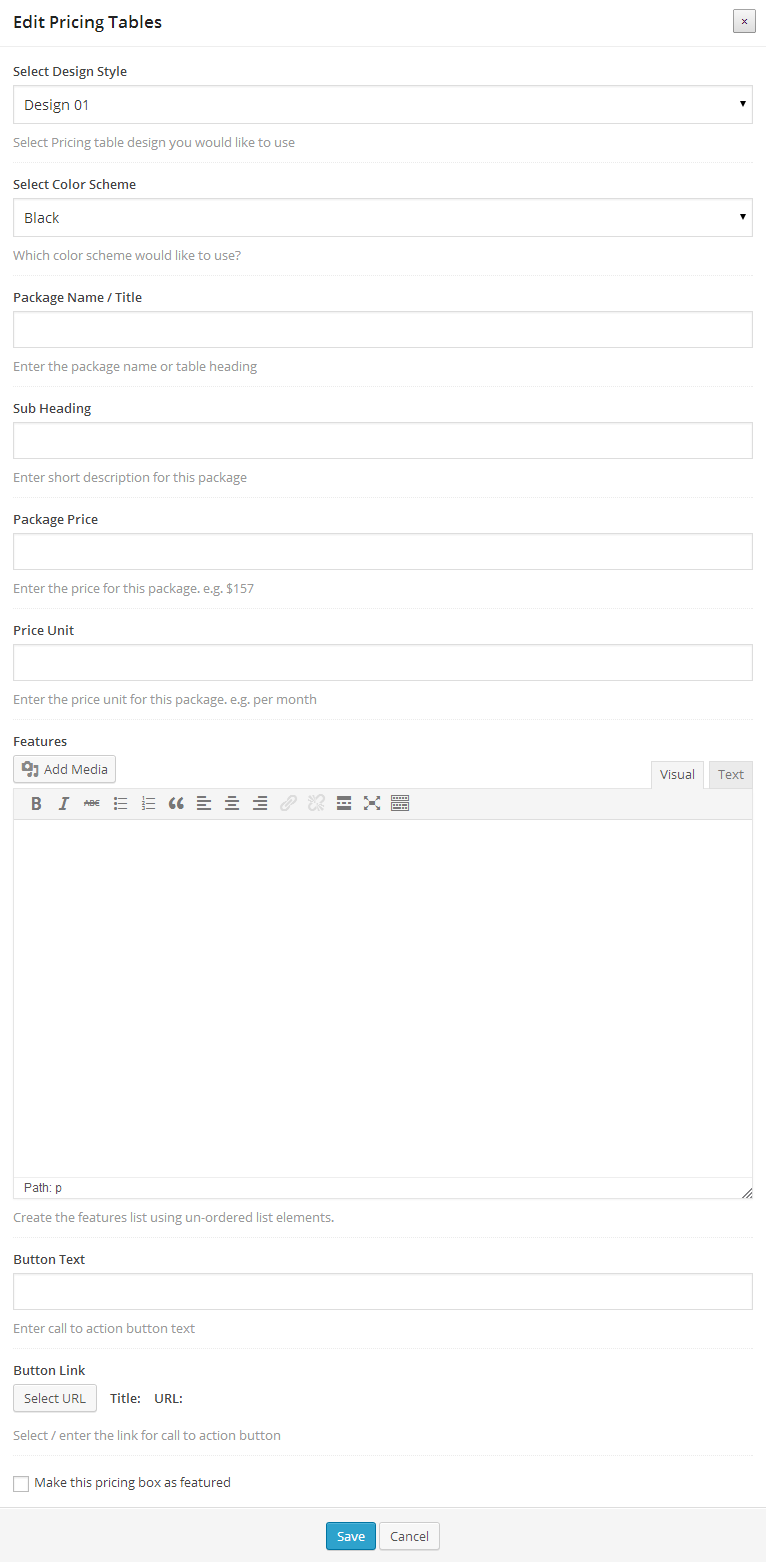Show the kitchen sink toolbar row
Image resolution: width=766 pixels, height=1562 pixels.
click(400, 803)
